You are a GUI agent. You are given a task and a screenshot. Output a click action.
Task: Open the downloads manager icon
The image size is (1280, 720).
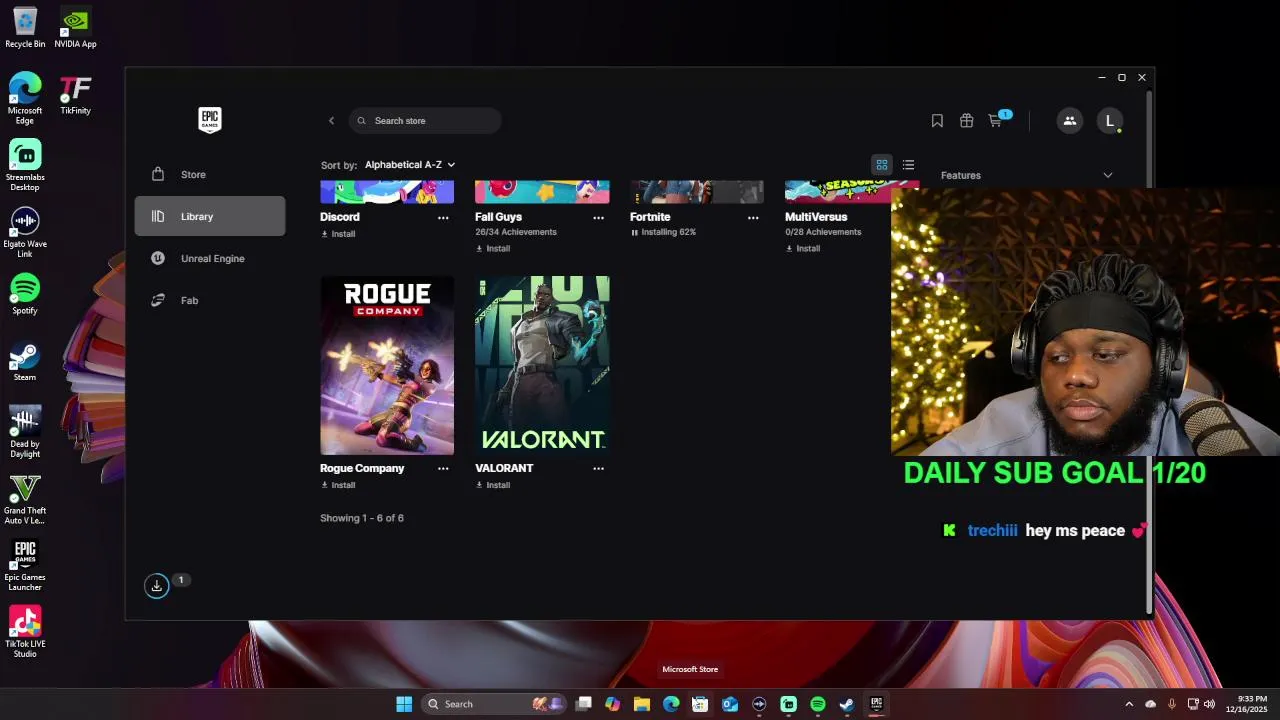156,586
